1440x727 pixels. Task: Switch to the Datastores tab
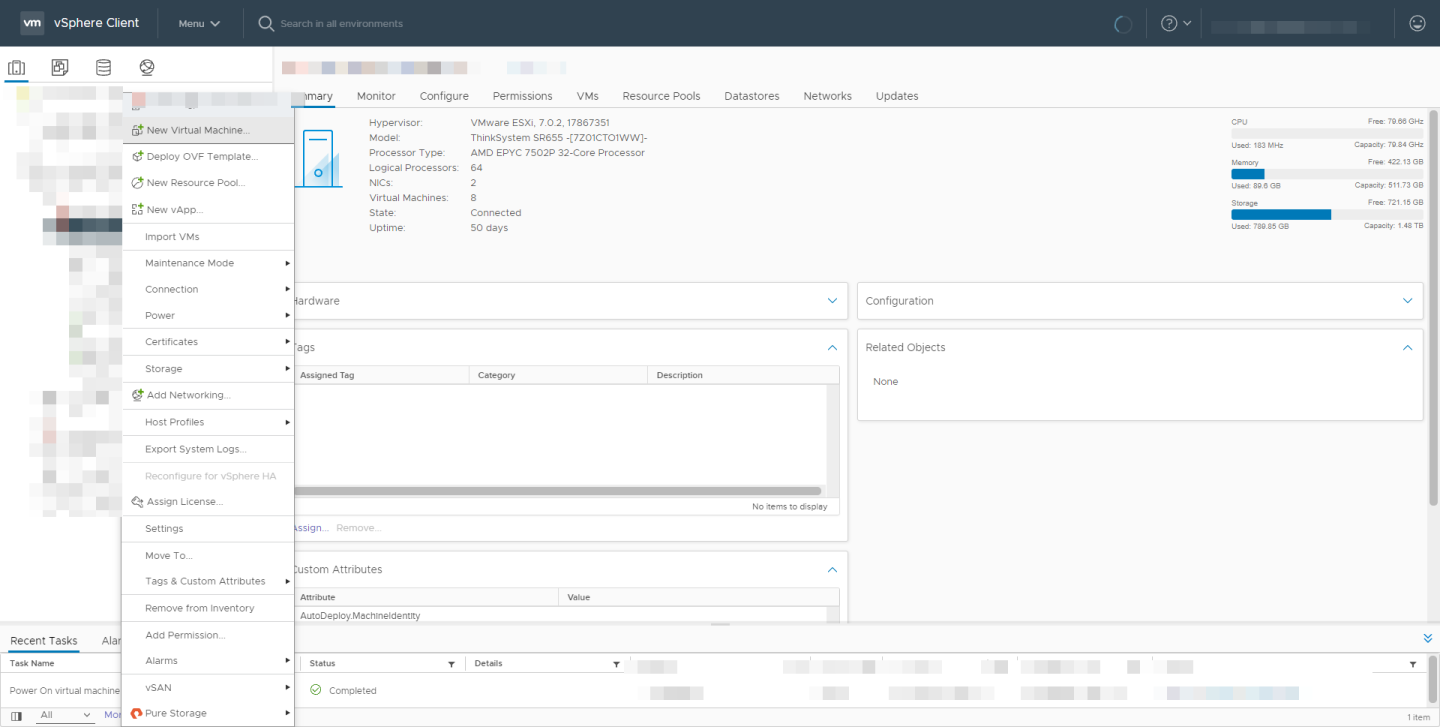click(751, 96)
